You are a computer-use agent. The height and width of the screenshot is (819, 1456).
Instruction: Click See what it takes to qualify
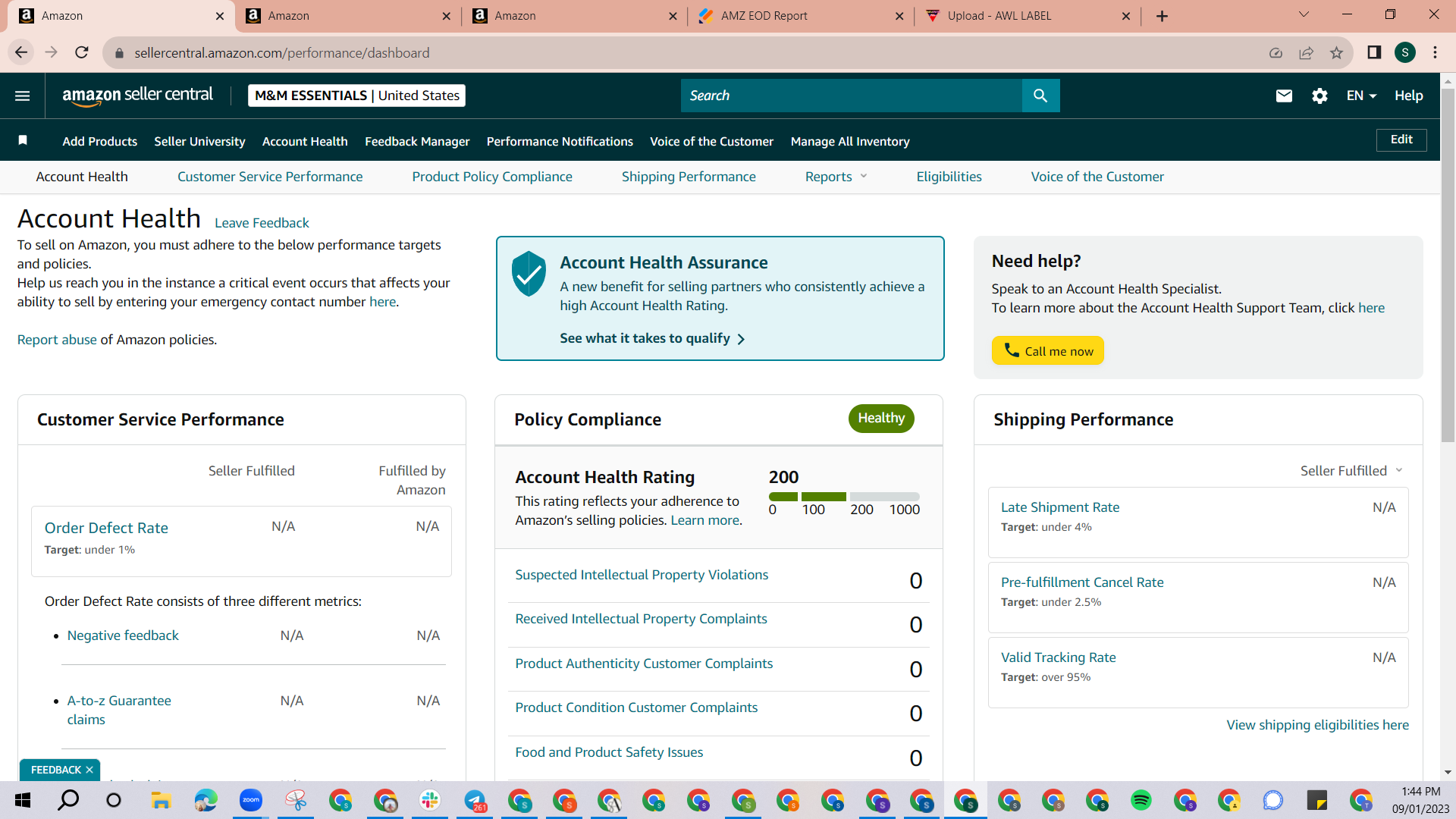pyautogui.click(x=652, y=338)
